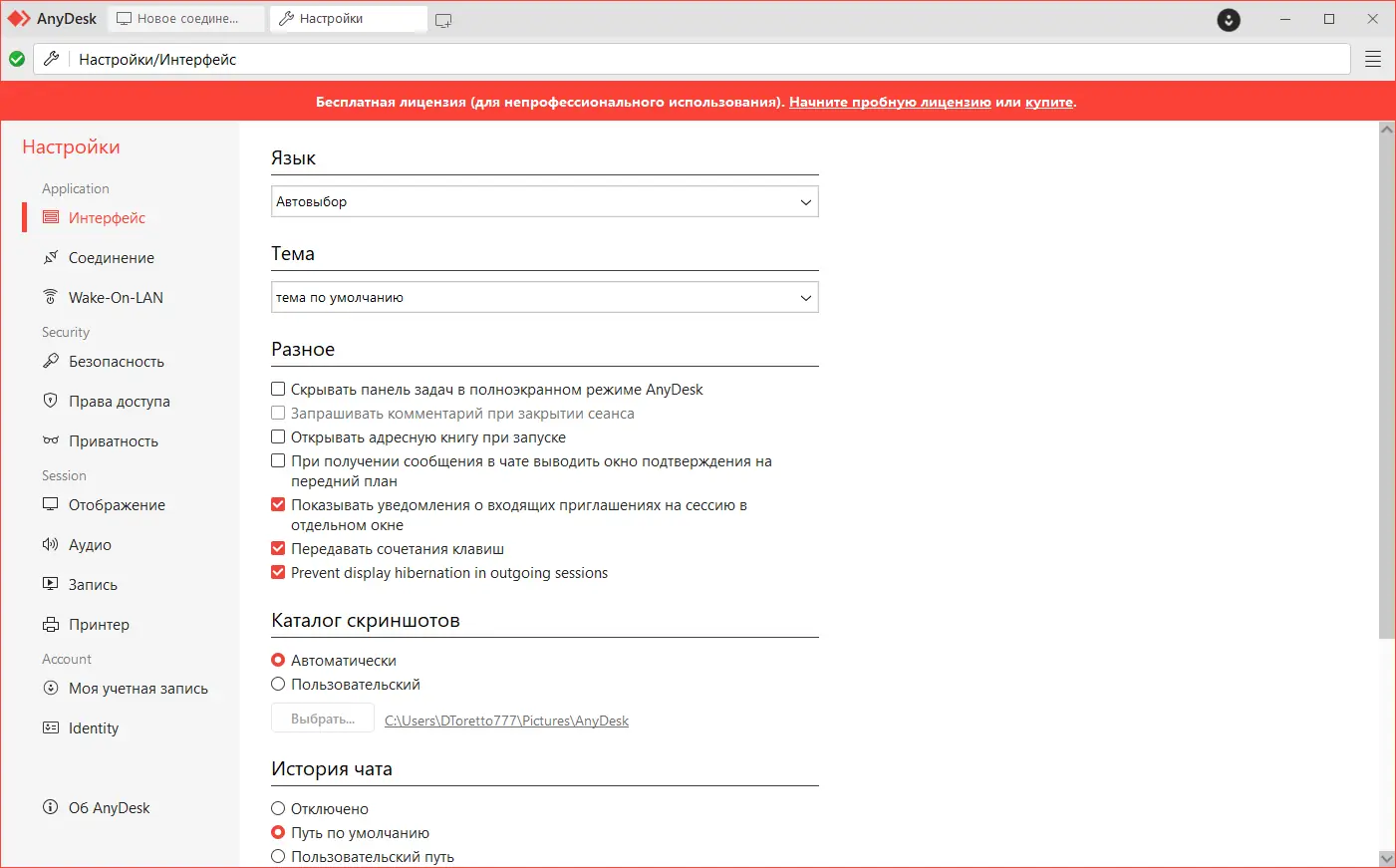
Task: Select Отключено for chat history
Action: tap(278, 808)
